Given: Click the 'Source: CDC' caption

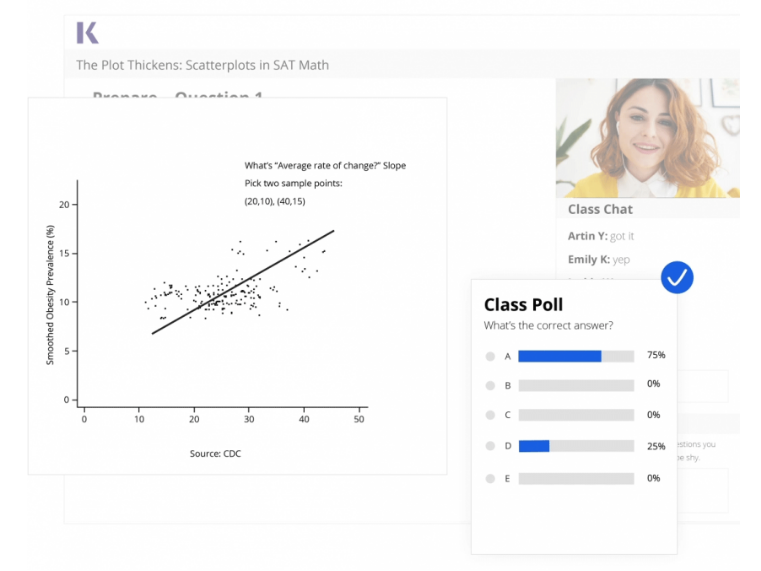Looking at the screenshot, I should (215, 454).
